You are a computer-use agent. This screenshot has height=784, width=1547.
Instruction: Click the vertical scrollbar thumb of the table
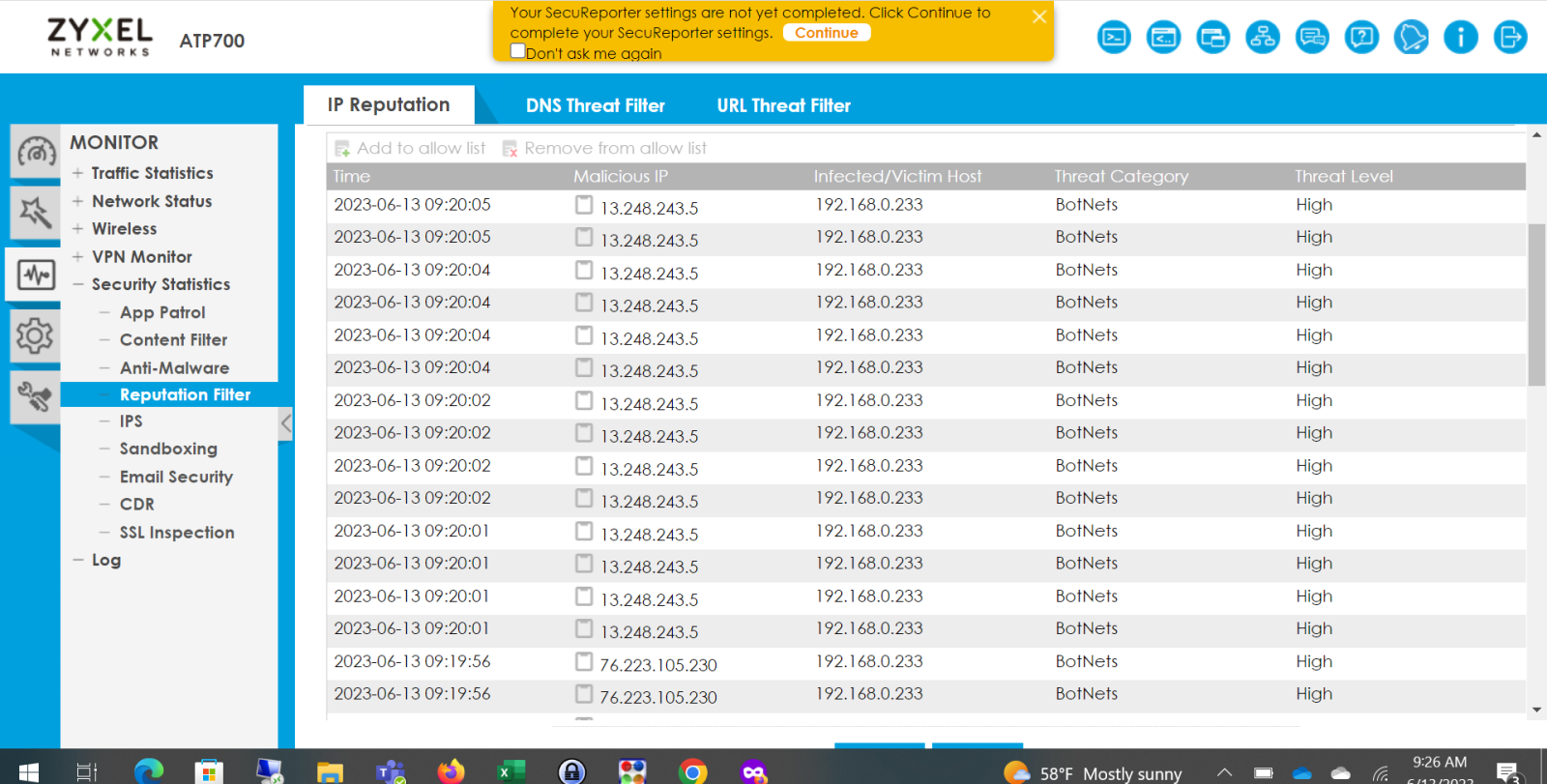[x=1536, y=305]
